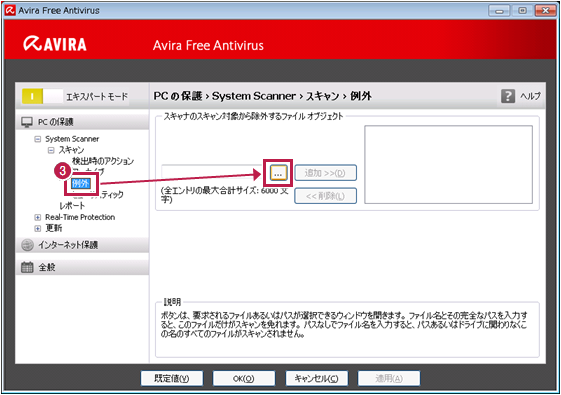Select レポート tree item
Viewport: 561px width, 395px height.
click(72, 206)
